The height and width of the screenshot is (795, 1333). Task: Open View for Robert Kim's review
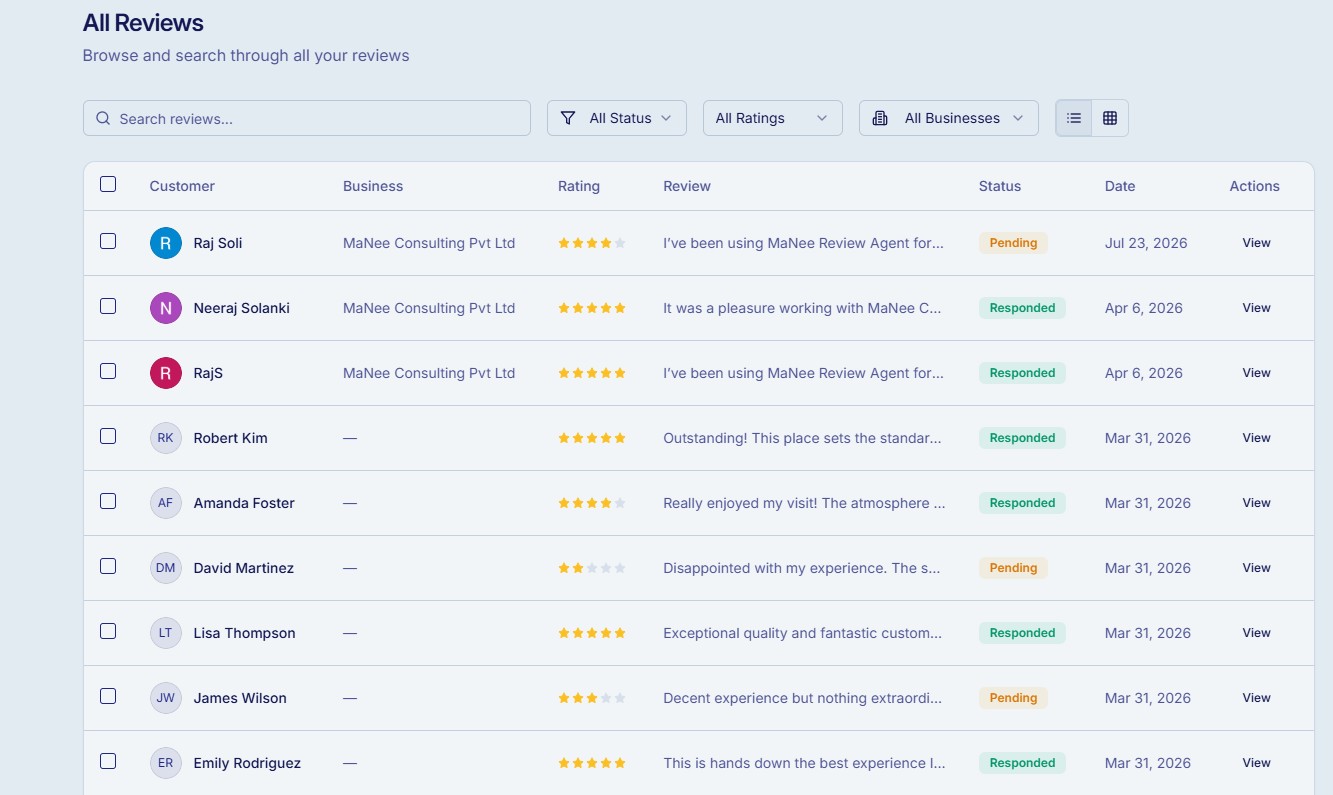click(1257, 438)
